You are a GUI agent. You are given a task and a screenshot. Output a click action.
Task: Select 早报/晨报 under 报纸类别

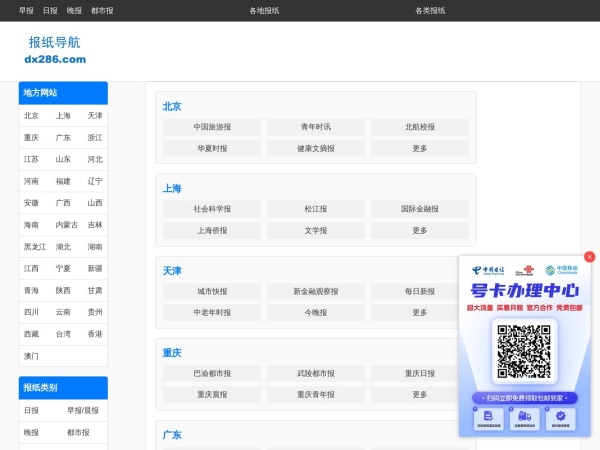tap(83, 411)
